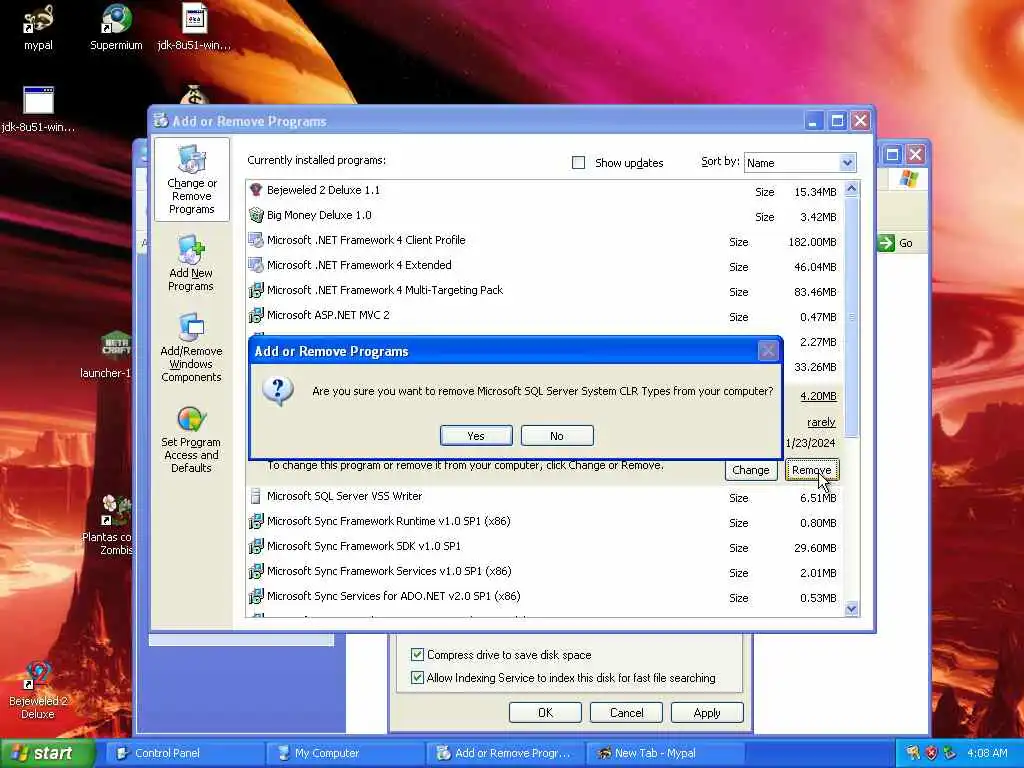Open Add/Remove Windows Components

191,348
